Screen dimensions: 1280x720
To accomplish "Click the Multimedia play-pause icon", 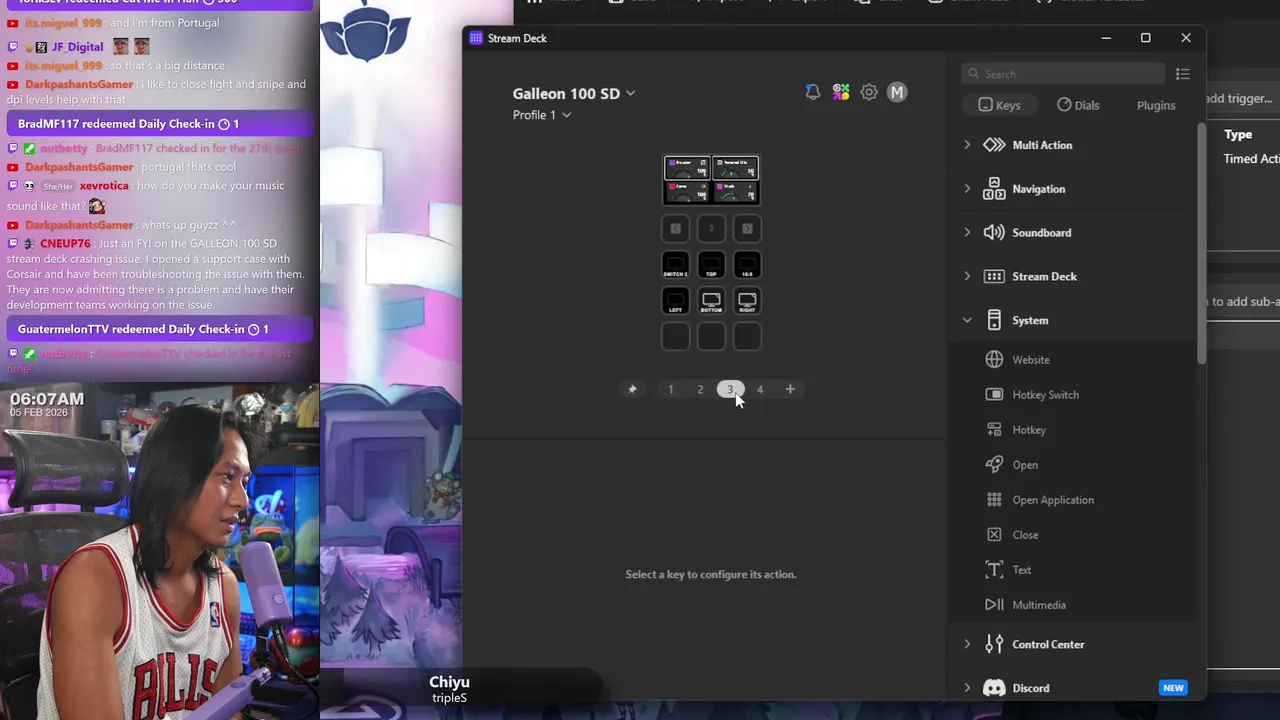I will [x=994, y=605].
